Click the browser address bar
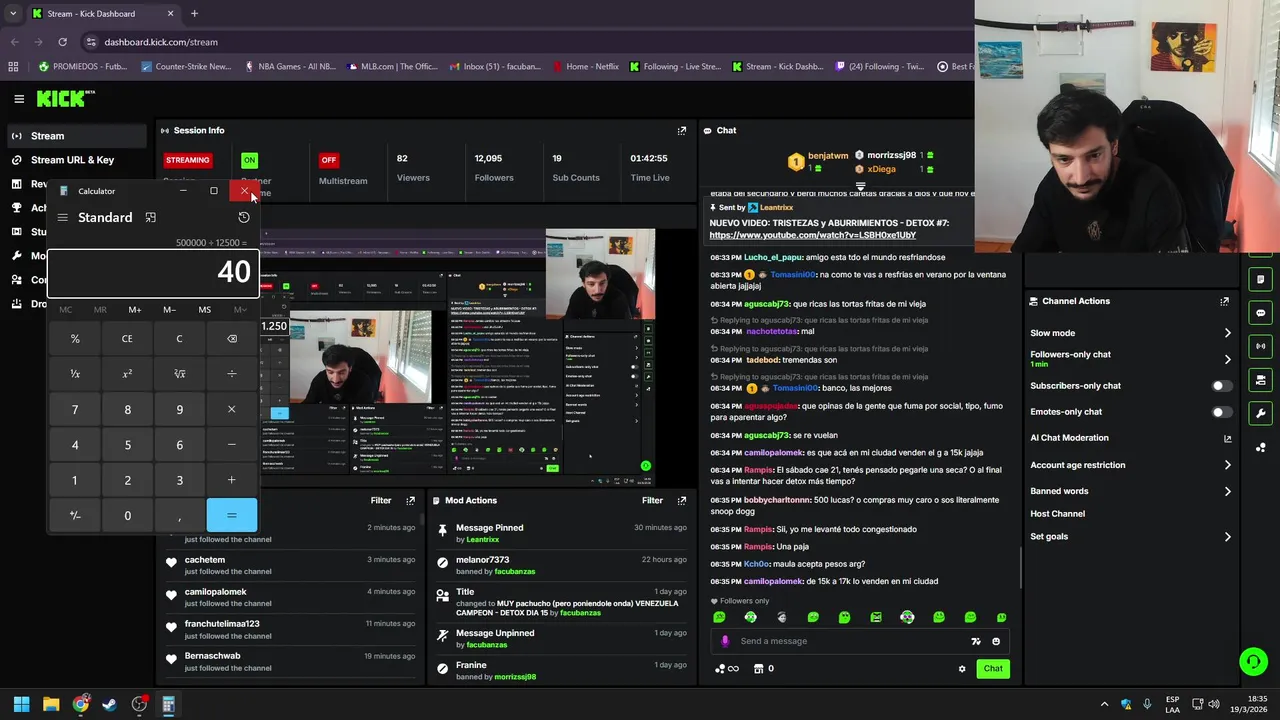Image resolution: width=1280 pixels, height=720 pixels. 520,42
